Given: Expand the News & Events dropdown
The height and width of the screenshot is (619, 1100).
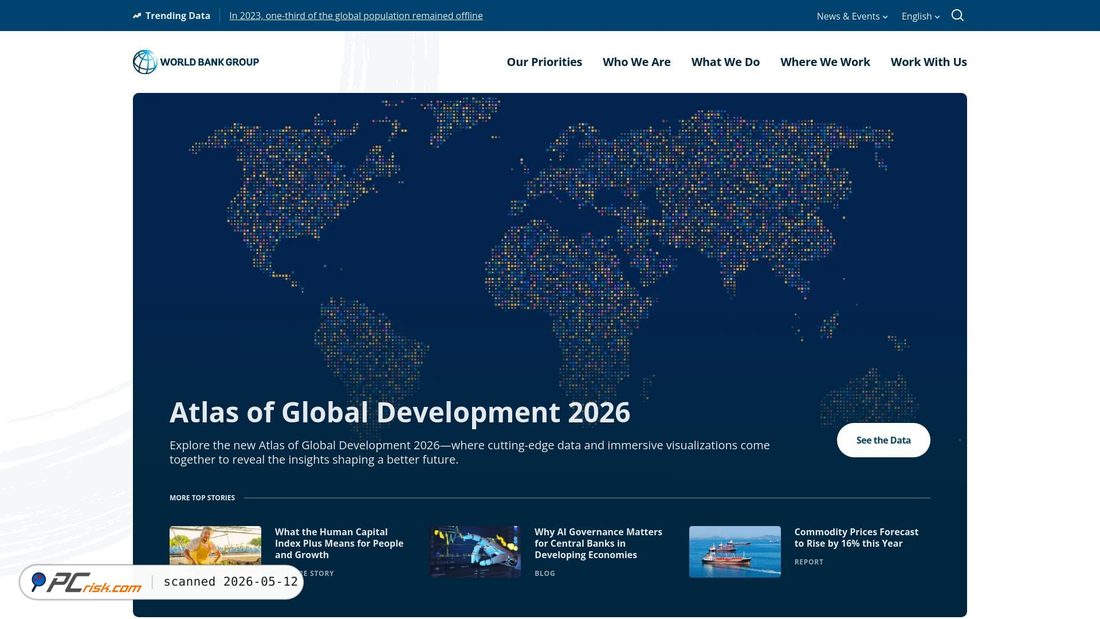Looking at the screenshot, I should pos(852,16).
